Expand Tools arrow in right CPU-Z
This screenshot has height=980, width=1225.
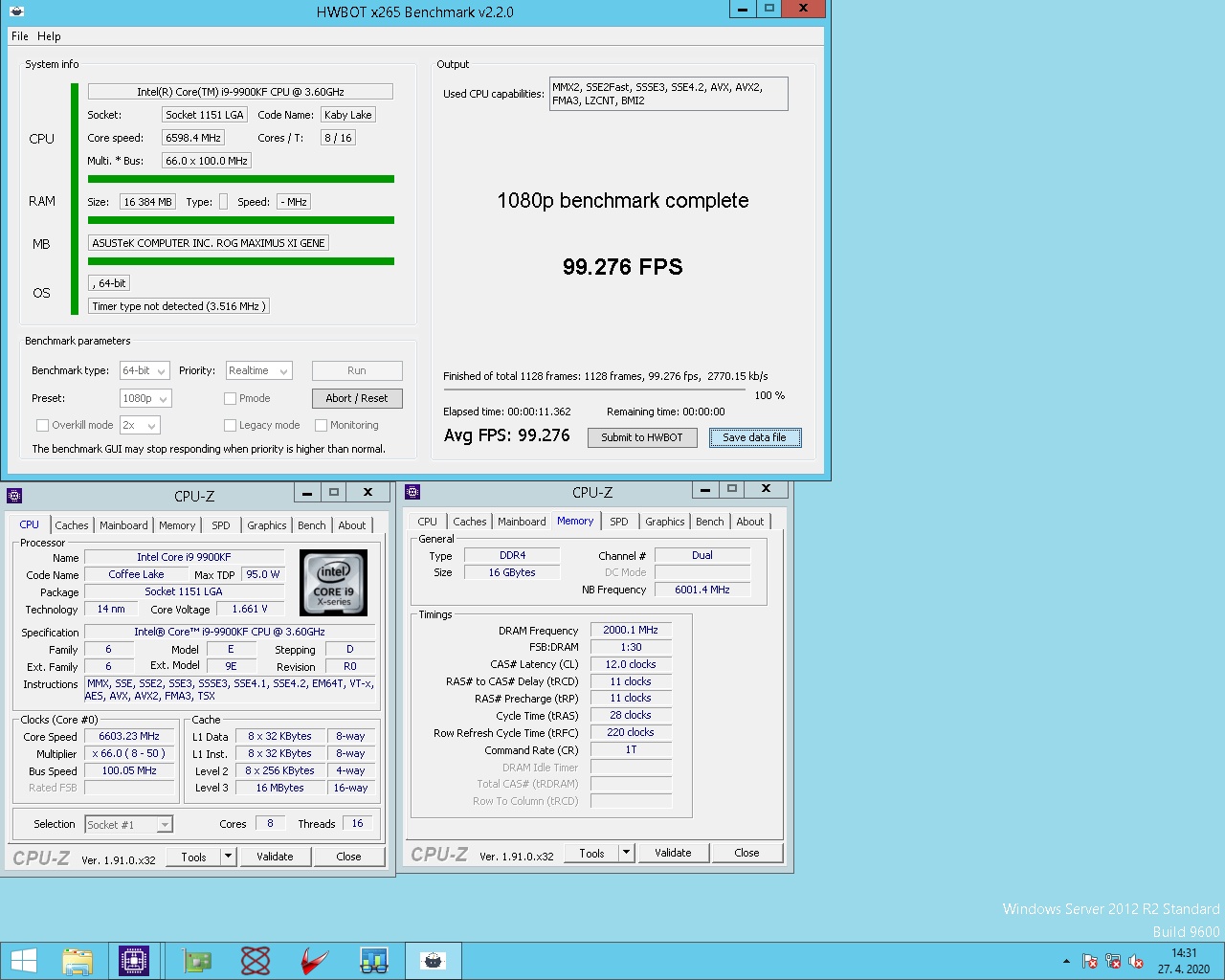pos(626,853)
